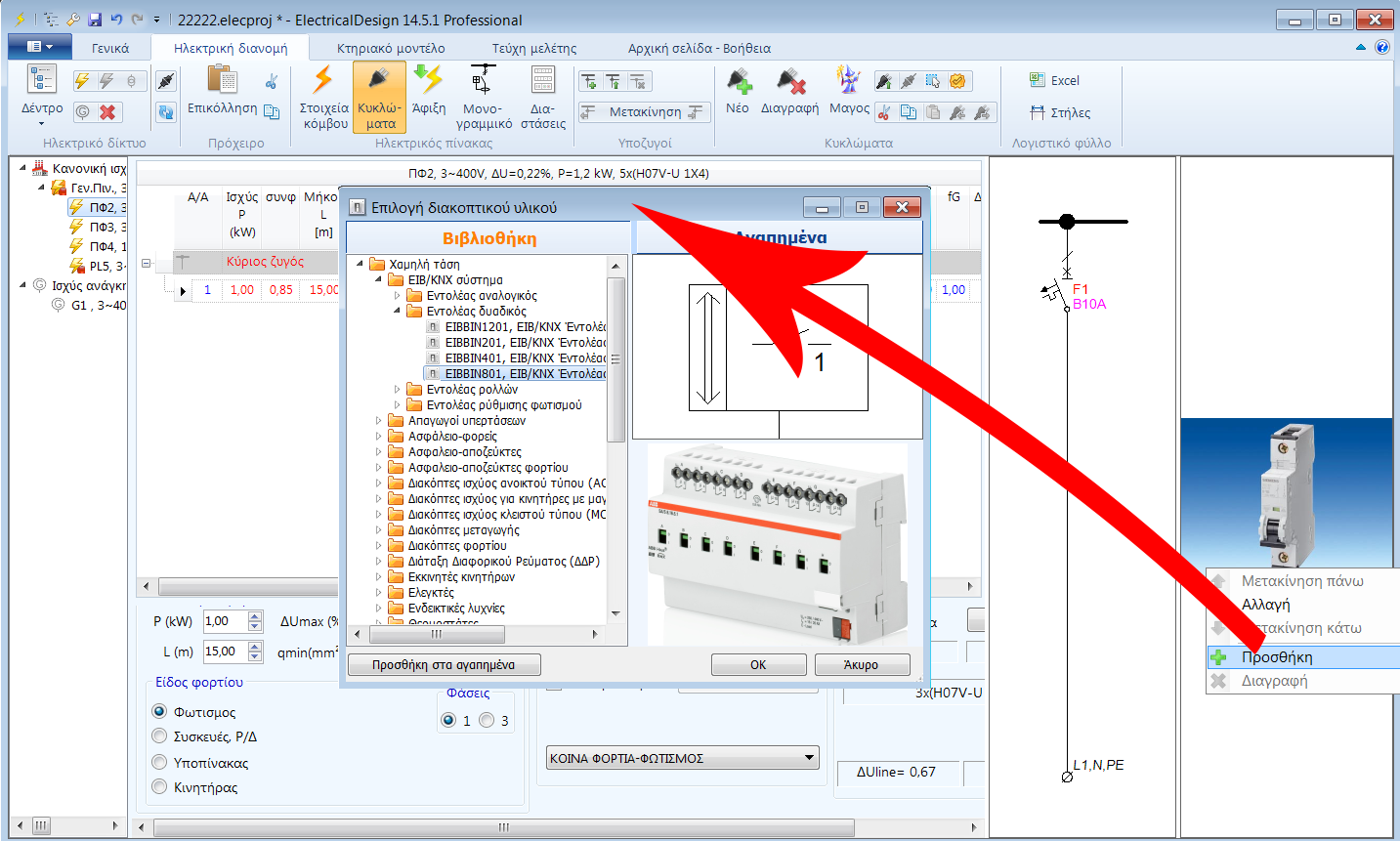Increase the P (kW) value stepper
Image resolution: width=1400 pixels, height=841 pixels.
pyautogui.click(x=255, y=615)
